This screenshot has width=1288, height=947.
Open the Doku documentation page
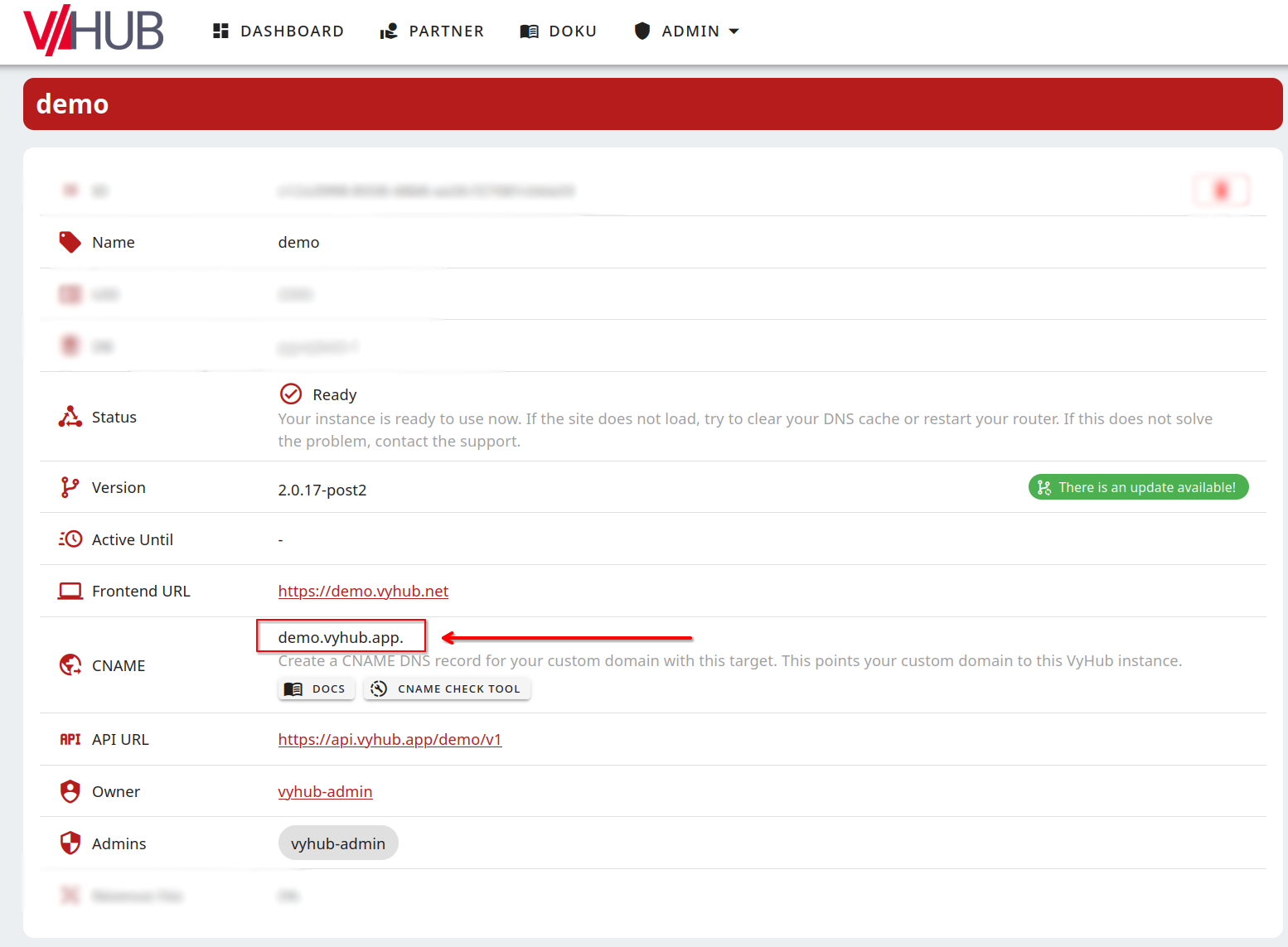pyautogui.click(x=558, y=31)
